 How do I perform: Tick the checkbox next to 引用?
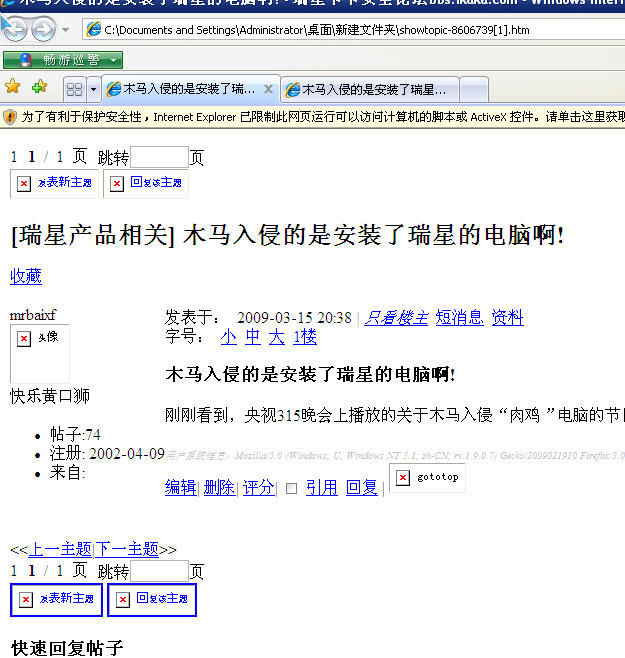pyautogui.click(x=291, y=488)
